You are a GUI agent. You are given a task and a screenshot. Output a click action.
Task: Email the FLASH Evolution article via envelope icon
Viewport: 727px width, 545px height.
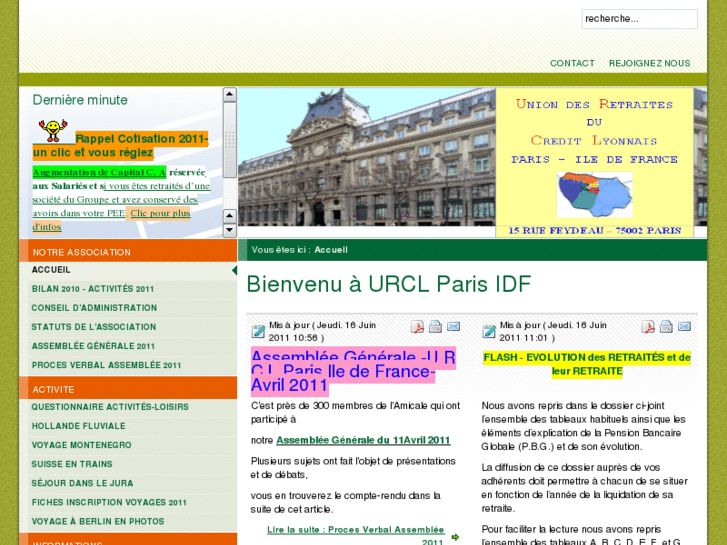point(684,327)
